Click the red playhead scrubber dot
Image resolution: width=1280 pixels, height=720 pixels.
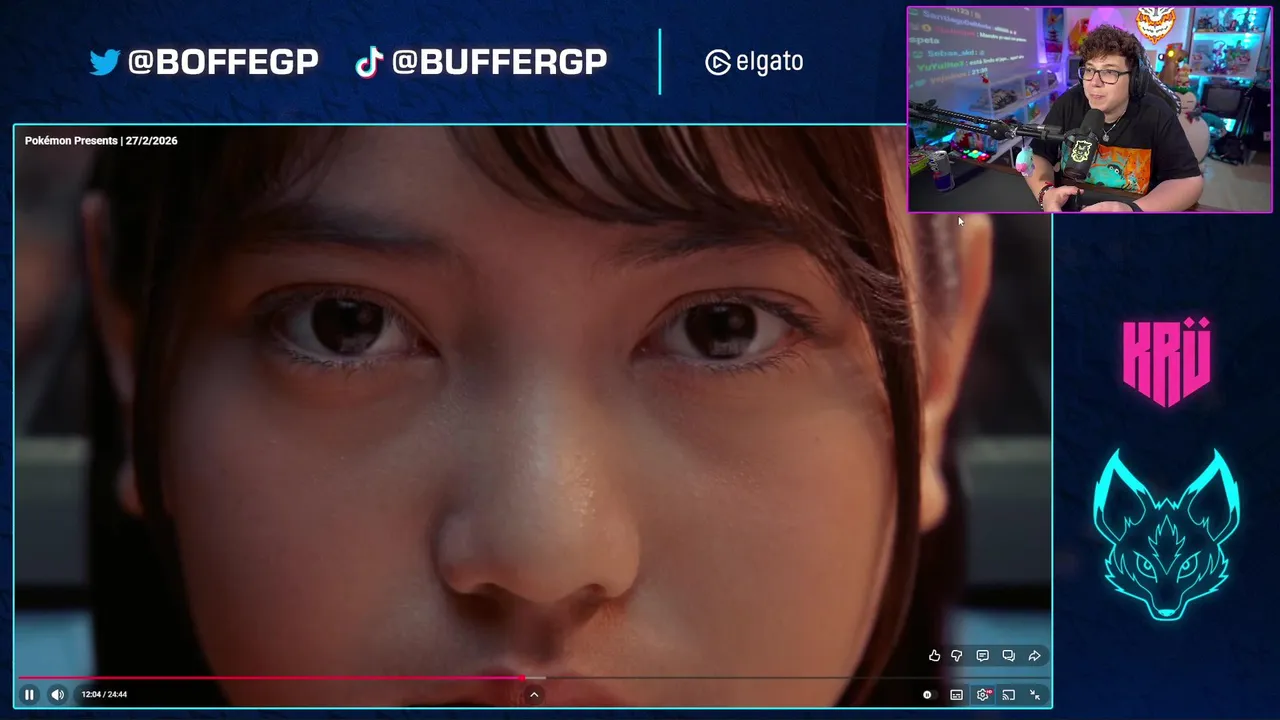(x=523, y=678)
